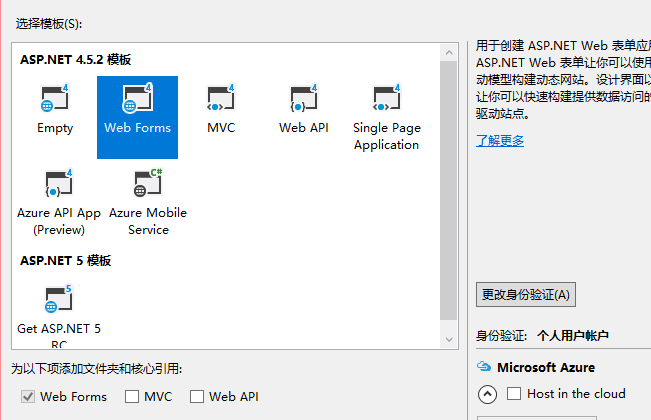Click the ASP.NET 5 模板 heading

[x=66, y=261]
